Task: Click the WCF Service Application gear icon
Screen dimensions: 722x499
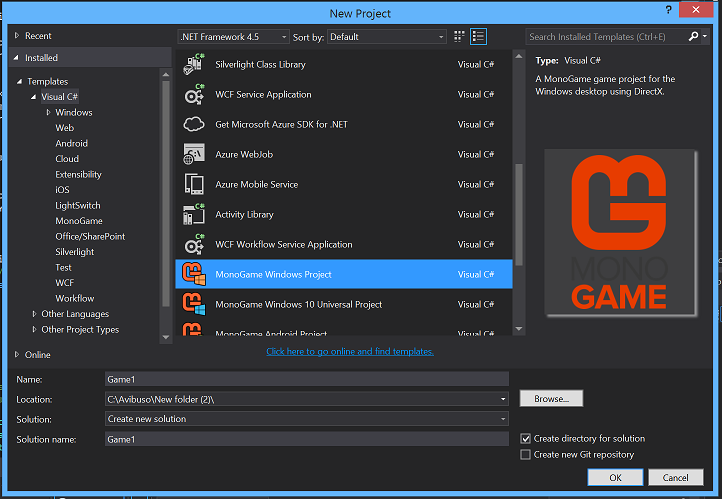Action: click(x=194, y=94)
